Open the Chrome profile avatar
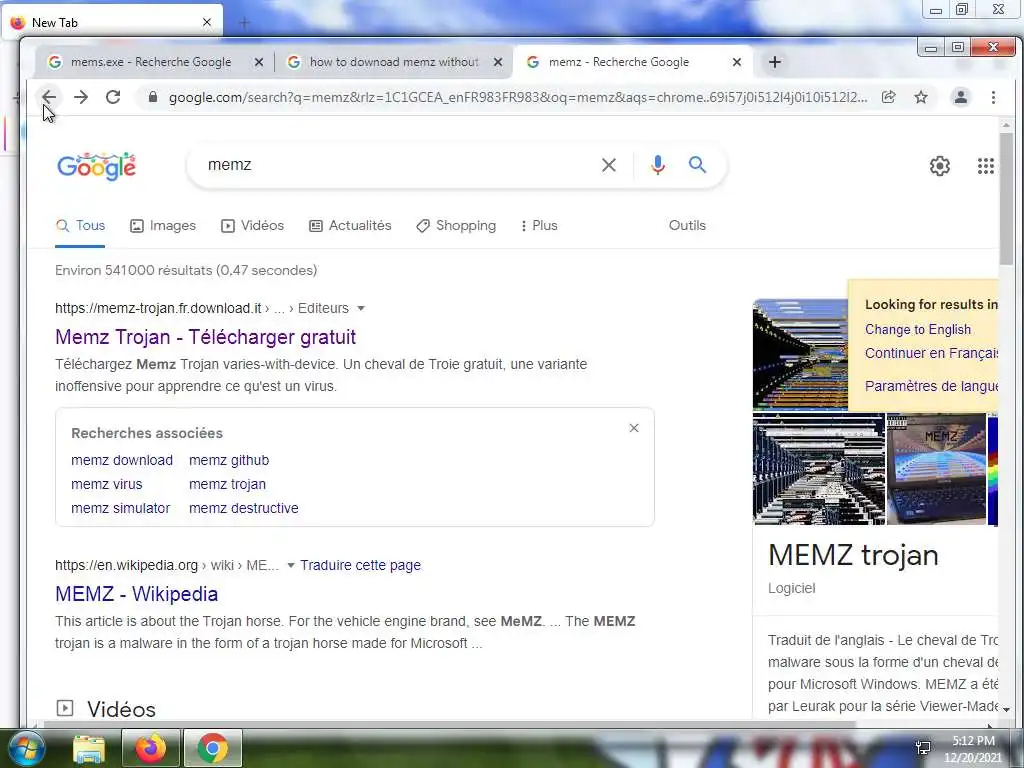 [961, 97]
